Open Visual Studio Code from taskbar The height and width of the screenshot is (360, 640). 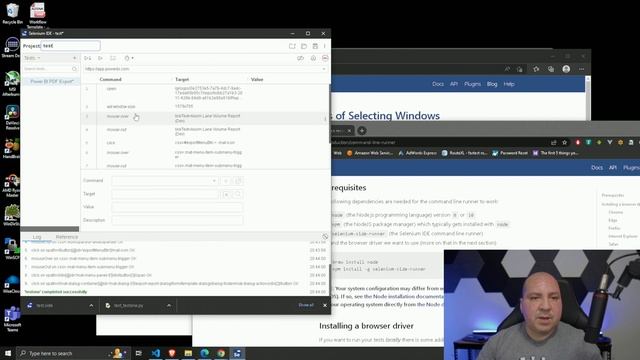click(156, 353)
